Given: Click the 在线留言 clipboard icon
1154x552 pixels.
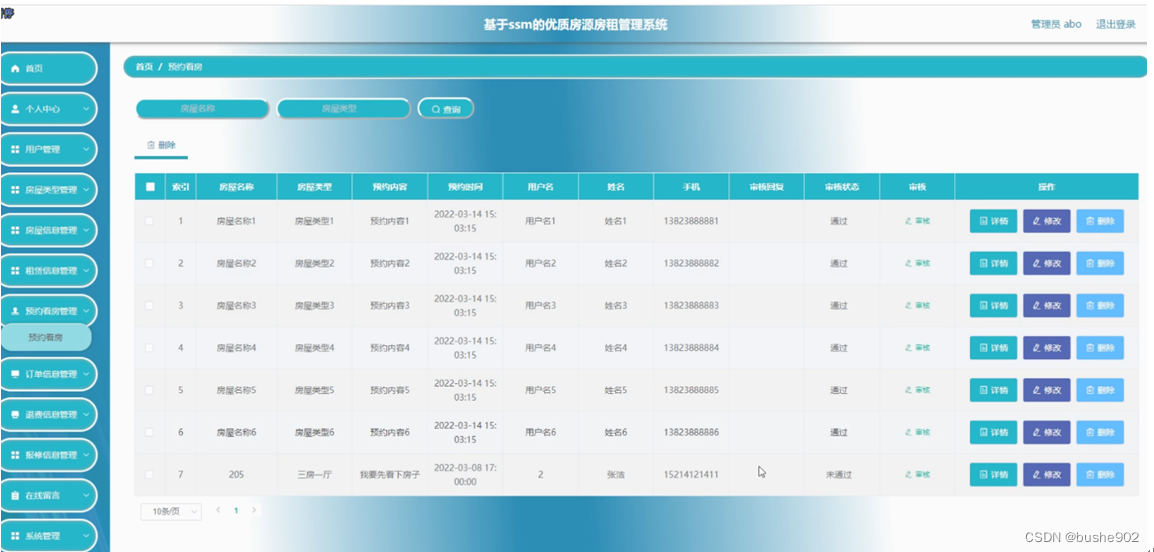Looking at the screenshot, I should coord(15,495).
